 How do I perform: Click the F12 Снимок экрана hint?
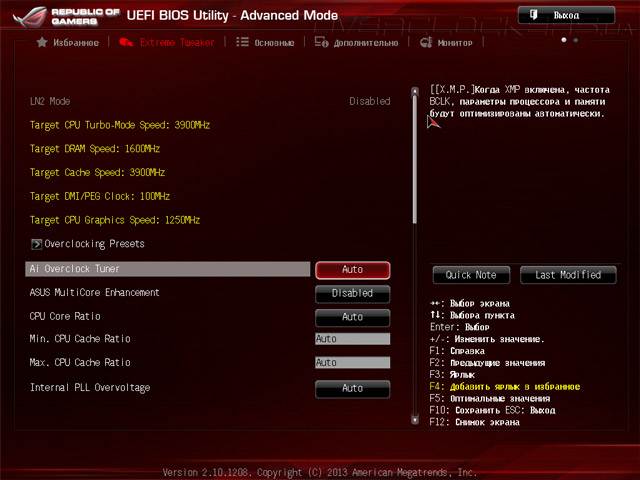tap(475, 422)
